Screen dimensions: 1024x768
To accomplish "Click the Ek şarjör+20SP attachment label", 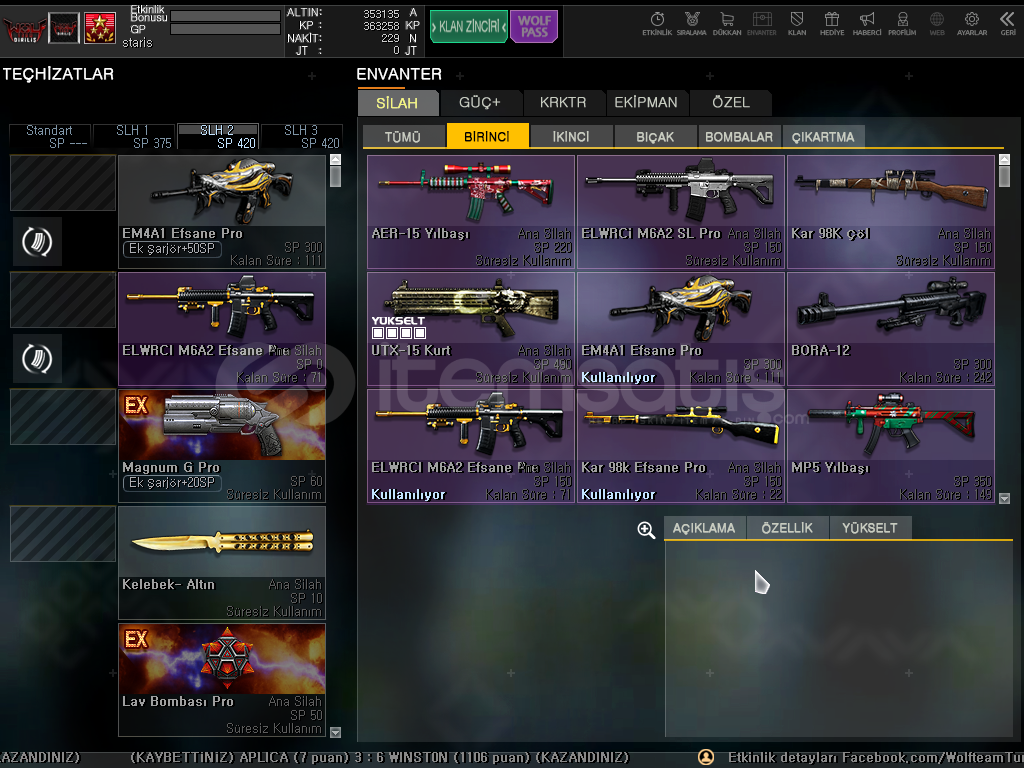I will 172,483.
